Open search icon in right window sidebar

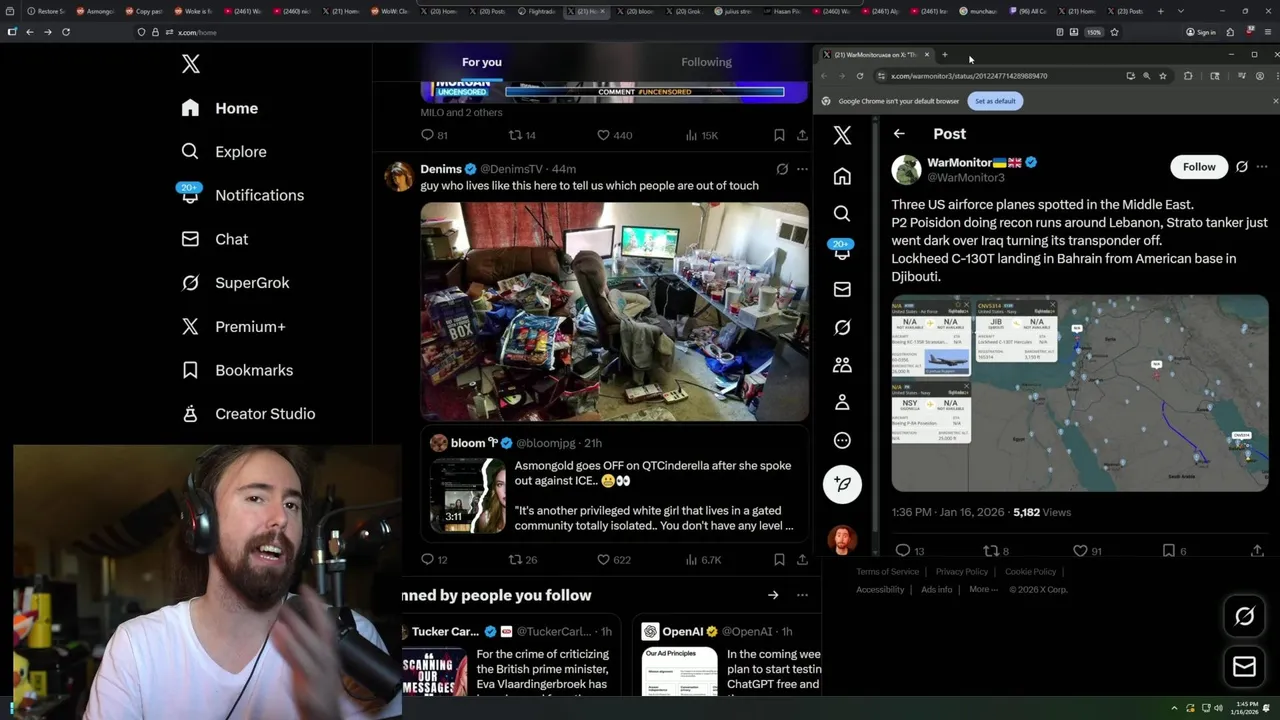tap(842, 214)
